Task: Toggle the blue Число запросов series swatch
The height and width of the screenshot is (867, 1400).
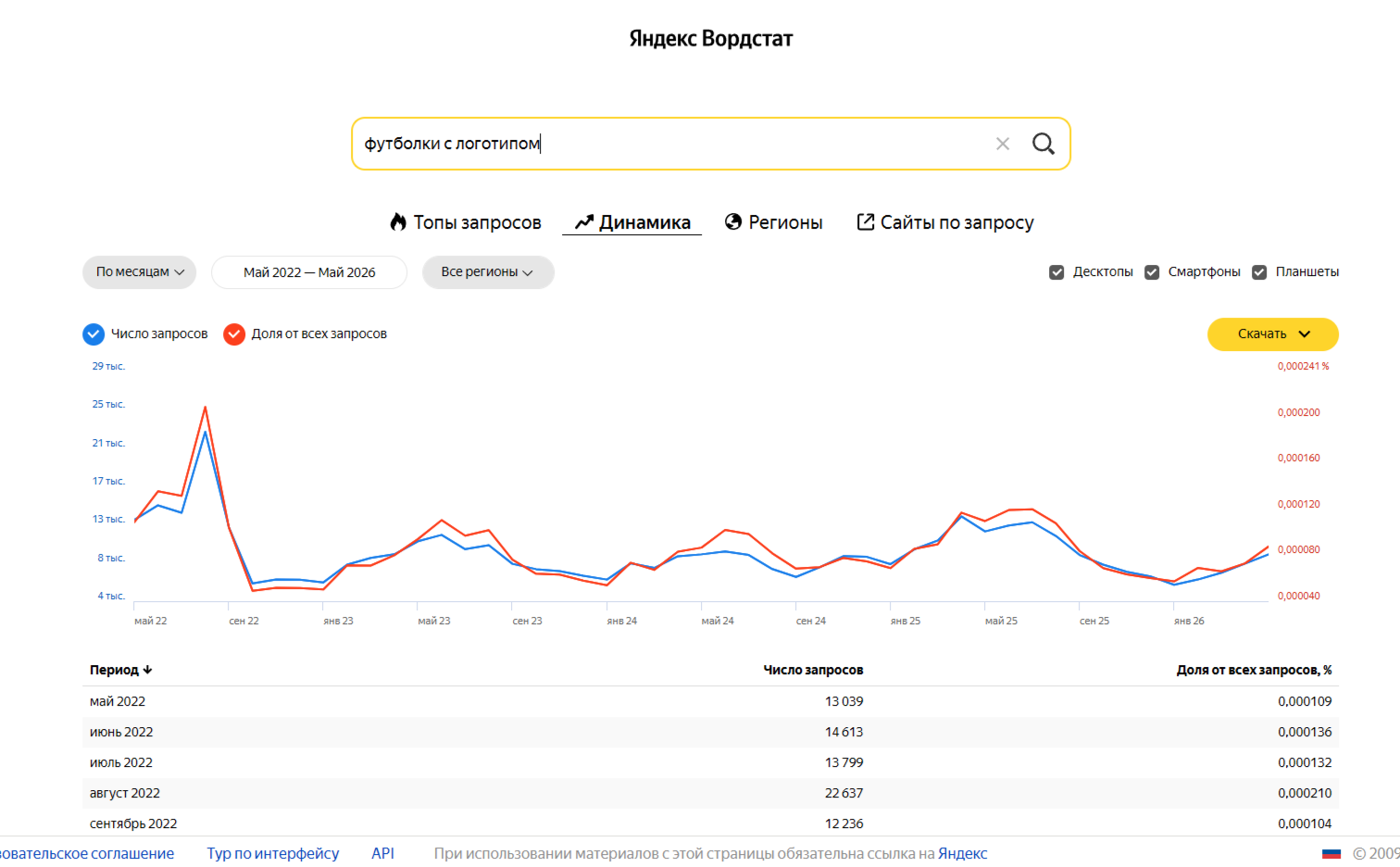Action: 94,334
